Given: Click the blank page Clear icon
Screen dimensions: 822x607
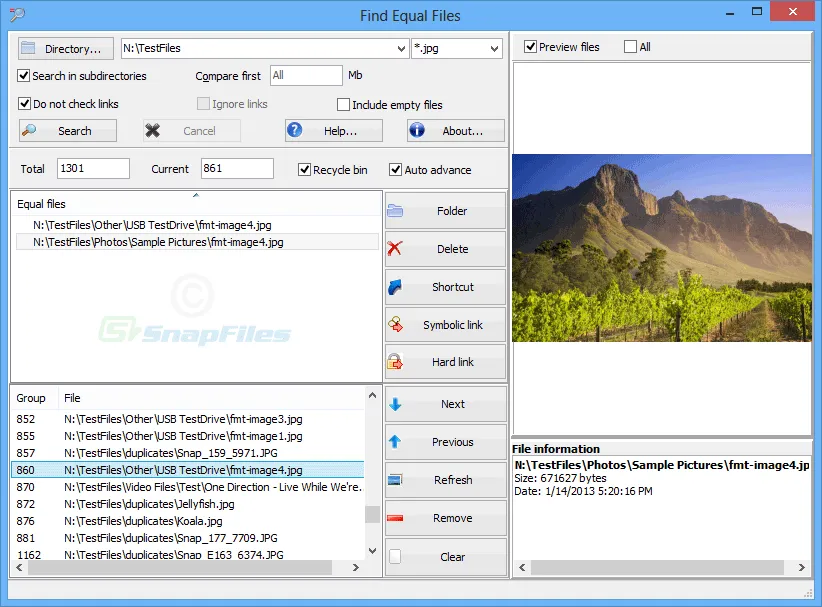Looking at the screenshot, I should [x=395, y=556].
